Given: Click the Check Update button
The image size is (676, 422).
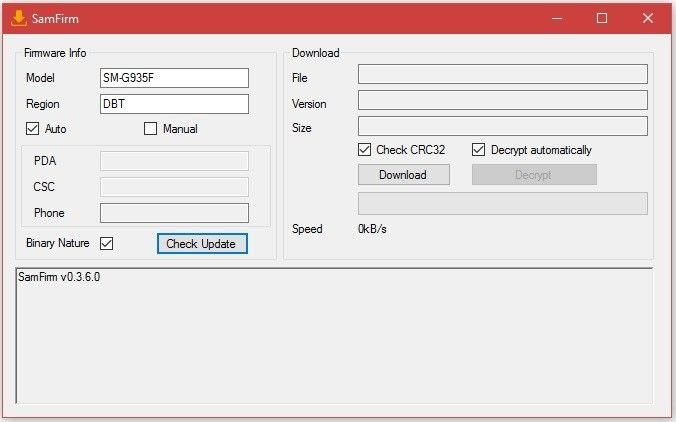Looking at the screenshot, I should [x=202, y=244].
